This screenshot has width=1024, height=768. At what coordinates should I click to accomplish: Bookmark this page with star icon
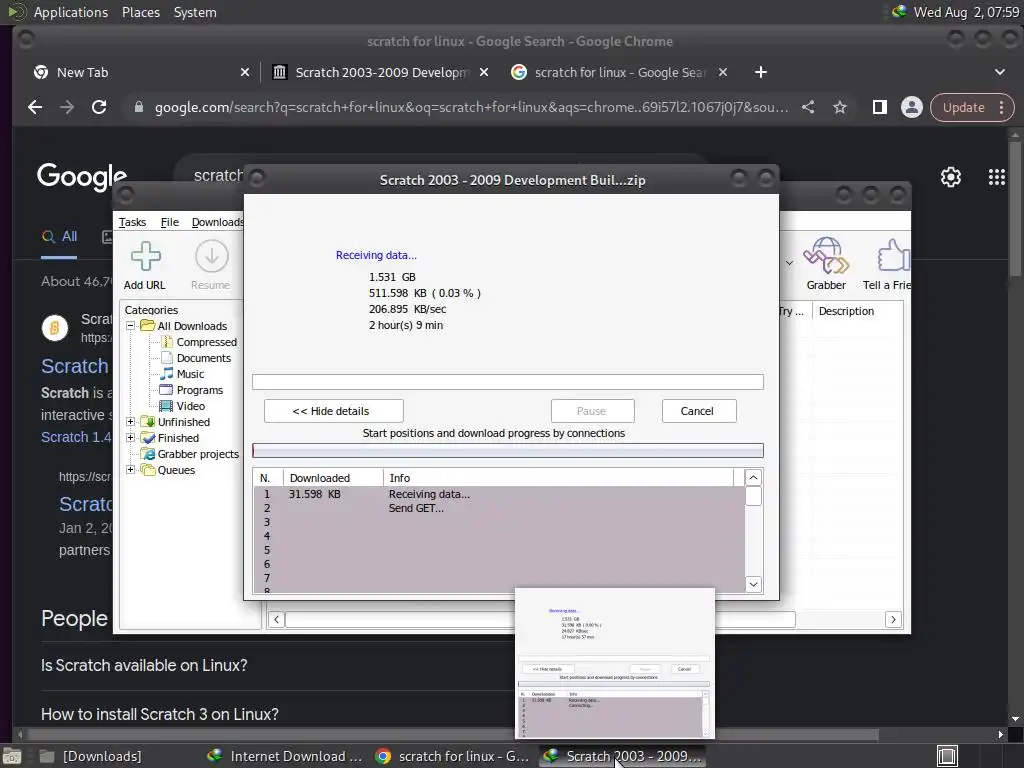pos(840,107)
